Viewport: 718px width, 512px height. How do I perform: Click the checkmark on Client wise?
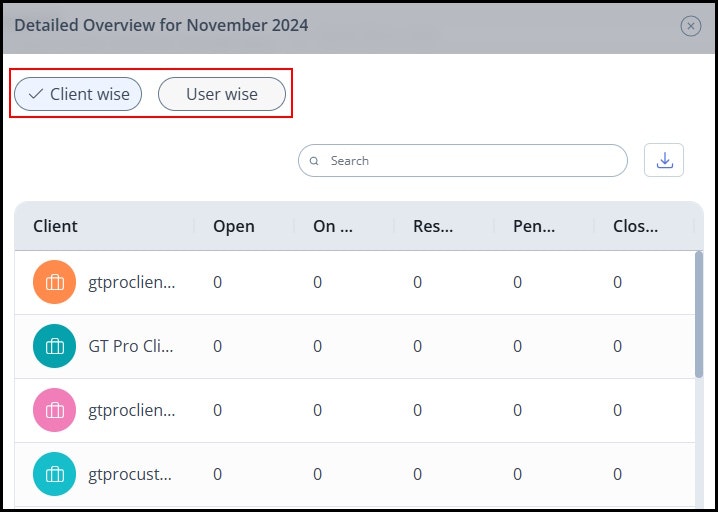(36, 94)
